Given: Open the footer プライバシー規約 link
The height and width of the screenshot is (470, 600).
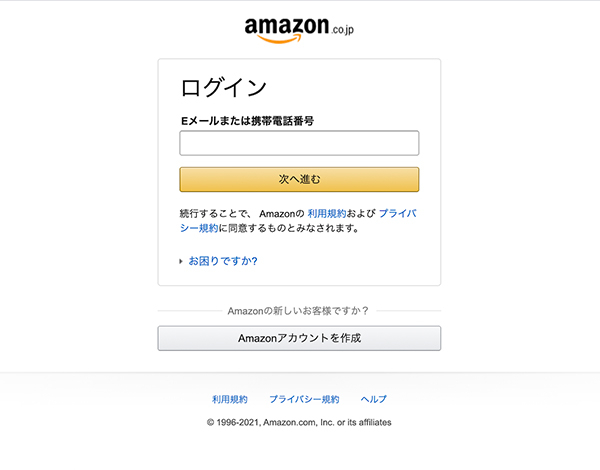Looking at the screenshot, I should tap(304, 399).
